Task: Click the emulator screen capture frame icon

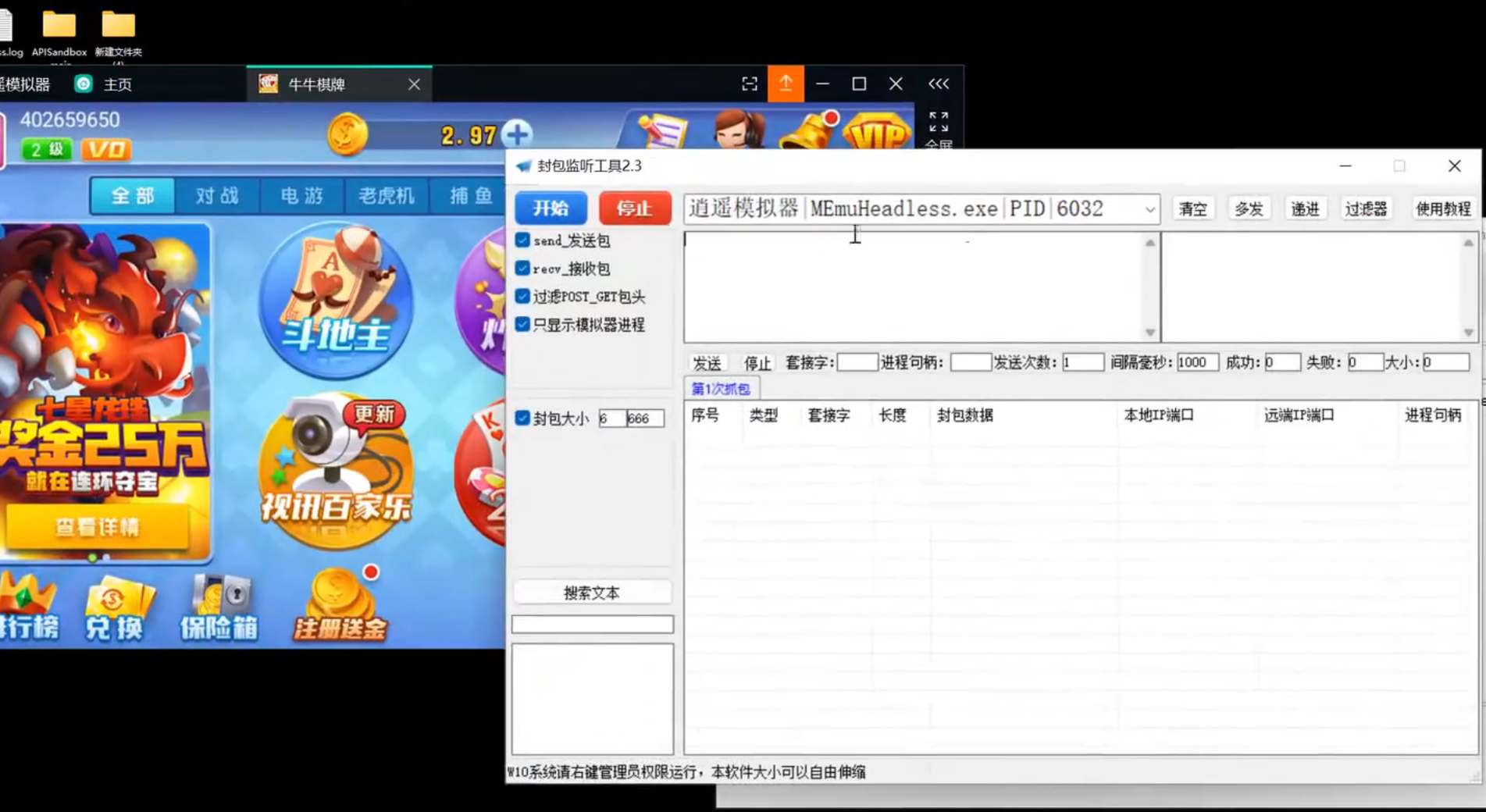Action: click(x=750, y=84)
